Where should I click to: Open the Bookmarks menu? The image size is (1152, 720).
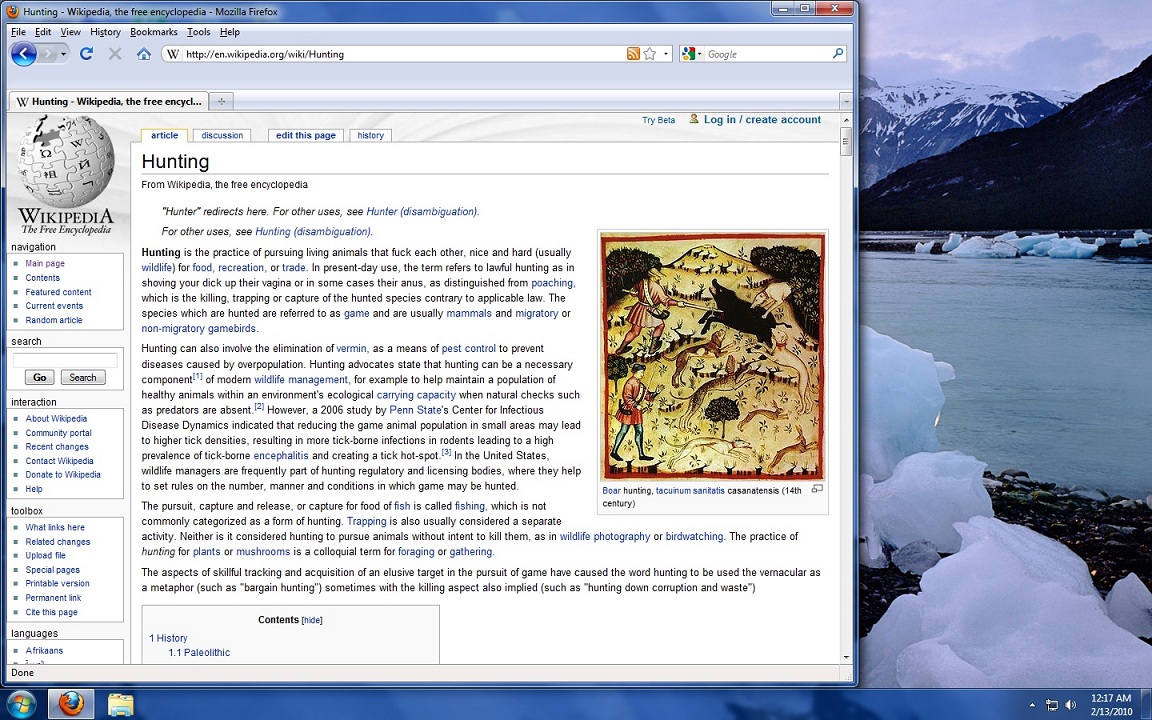(154, 32)
